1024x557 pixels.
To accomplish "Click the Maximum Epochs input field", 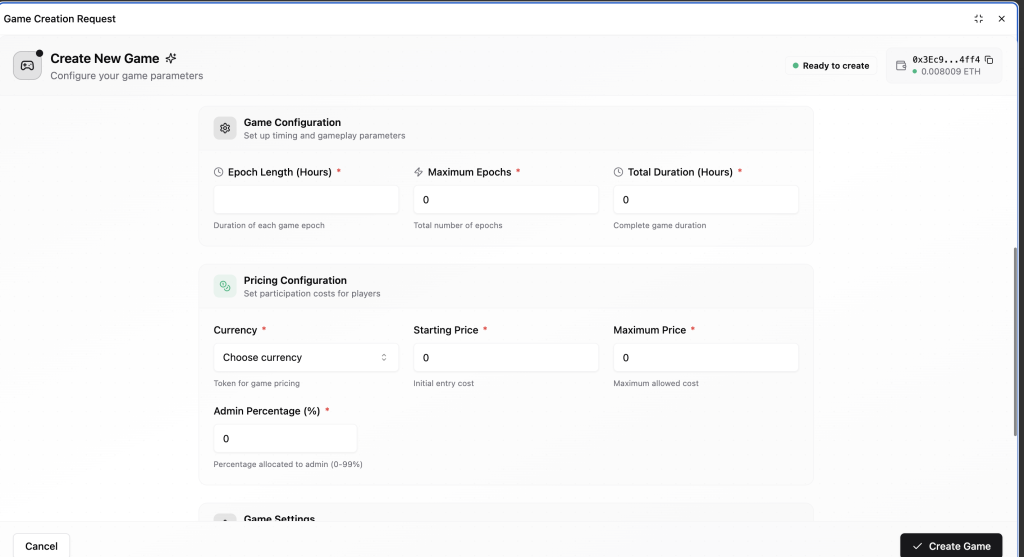I will coord(506,200).
